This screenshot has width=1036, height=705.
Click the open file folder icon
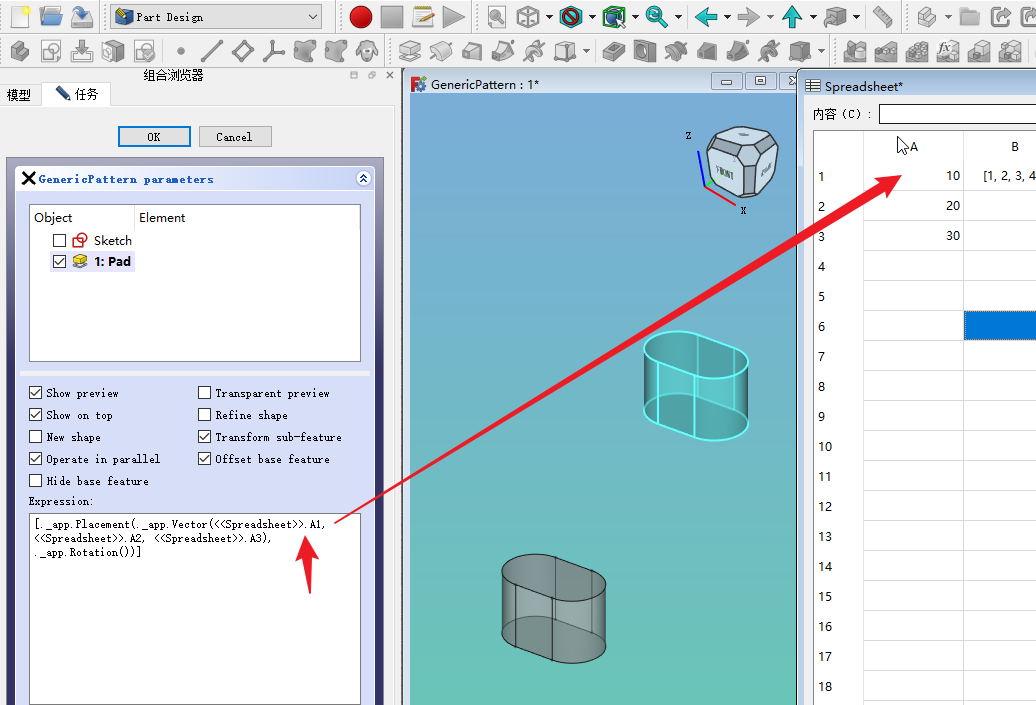51,17
